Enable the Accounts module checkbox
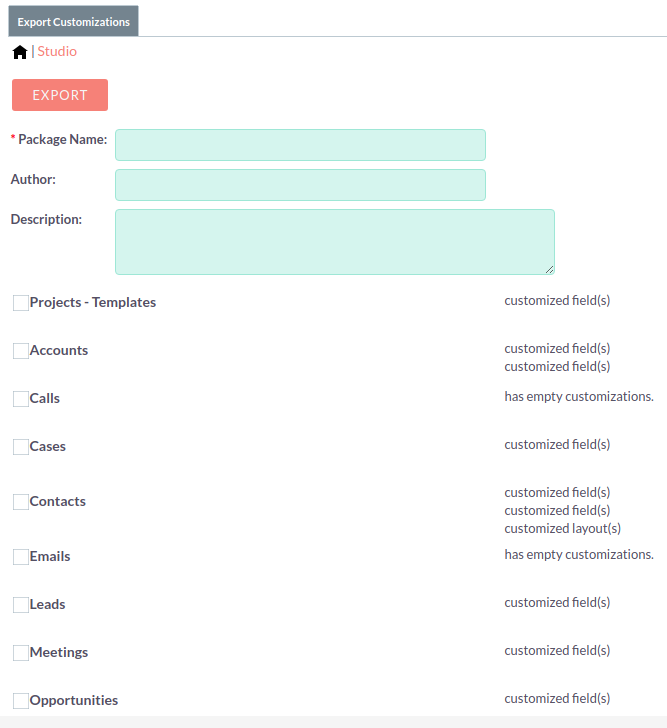Viewport: 667px width, 728px height. click(x=21, y=351)
